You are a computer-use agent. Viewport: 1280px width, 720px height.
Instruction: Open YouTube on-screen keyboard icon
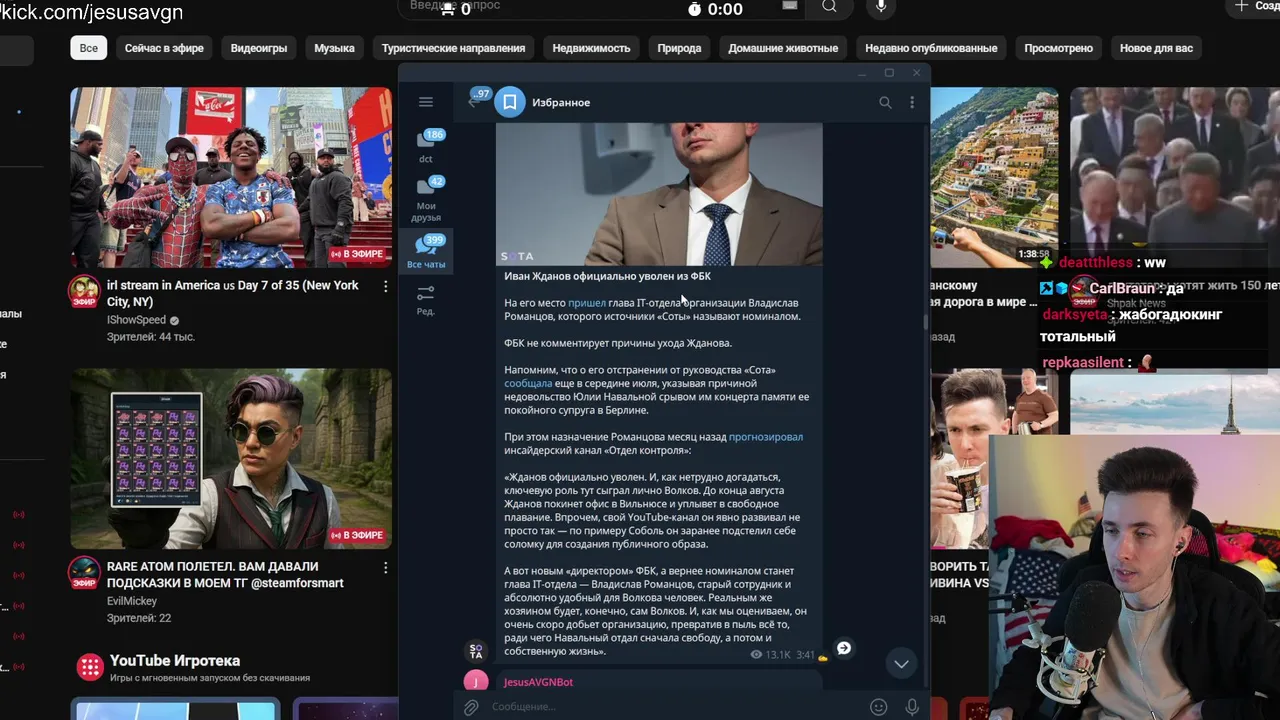(790, 6)
